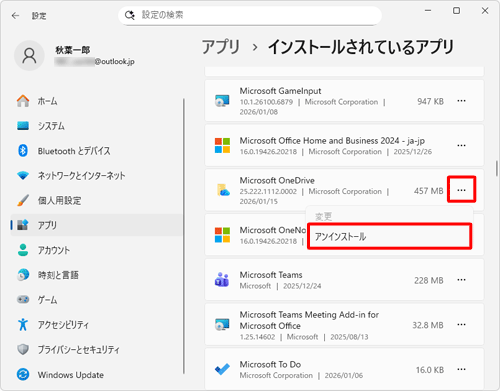Image resolution: width=500 pixels, height=391 pixels.
Task: Open more options for Microsoft Teams
Action: click(x=461, y=280)
